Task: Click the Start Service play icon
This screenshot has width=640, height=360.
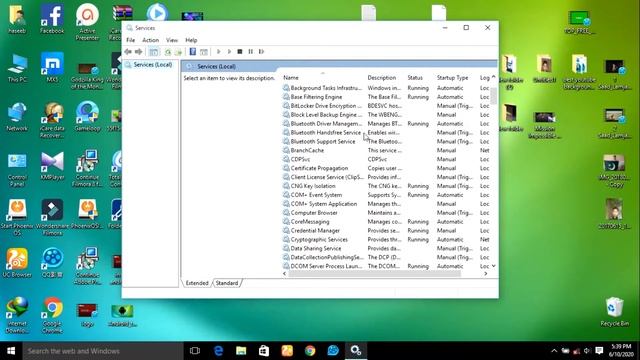Action: pyautogui.click(x=218, y=52)
